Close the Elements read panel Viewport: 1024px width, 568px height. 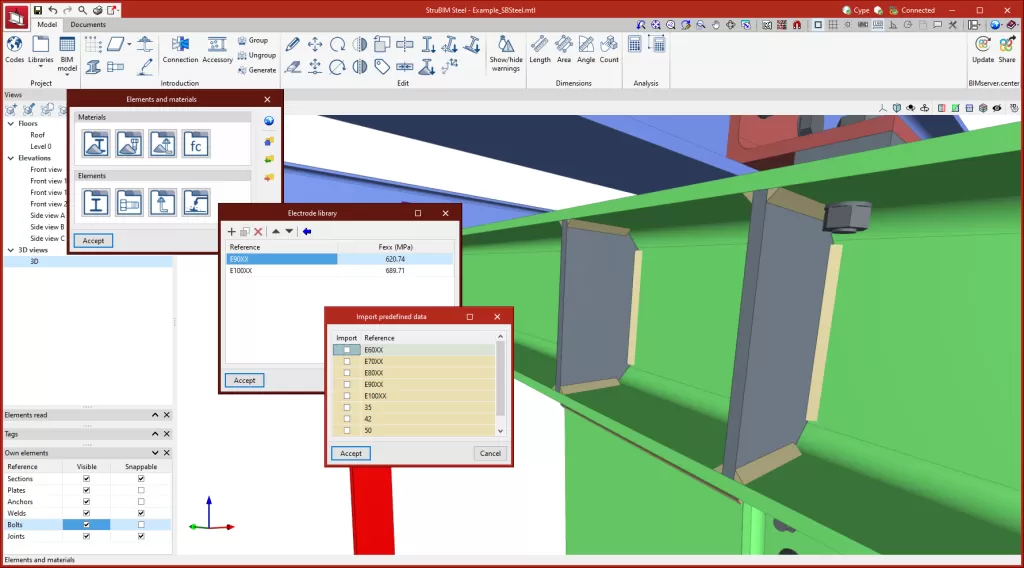click(x=167, y=415)
